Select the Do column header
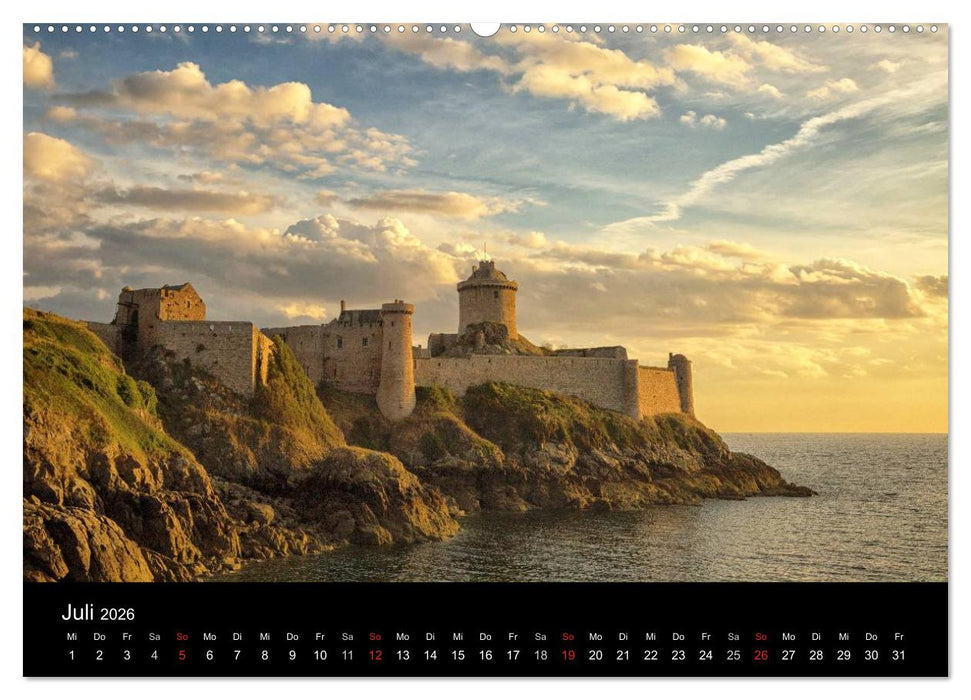This screenshot has width=971, height=700. pyautogui.click(x=97, y=634)
